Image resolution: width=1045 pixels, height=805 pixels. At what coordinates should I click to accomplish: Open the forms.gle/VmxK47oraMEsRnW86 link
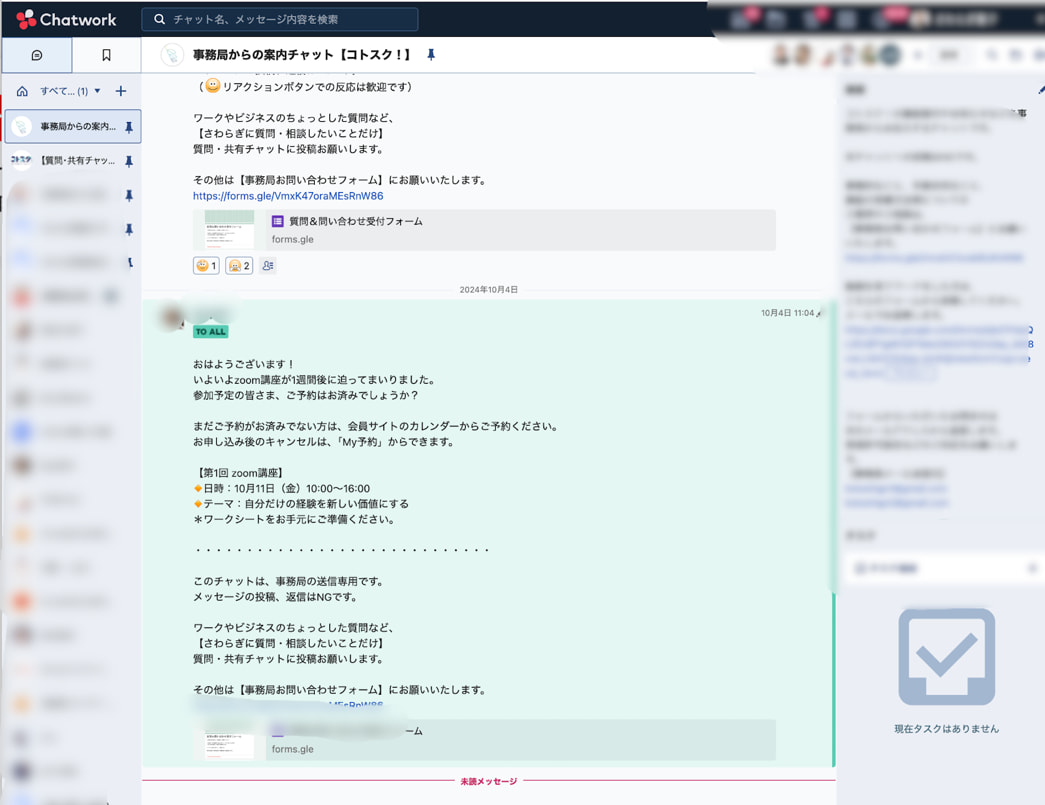tap(288, 196)
